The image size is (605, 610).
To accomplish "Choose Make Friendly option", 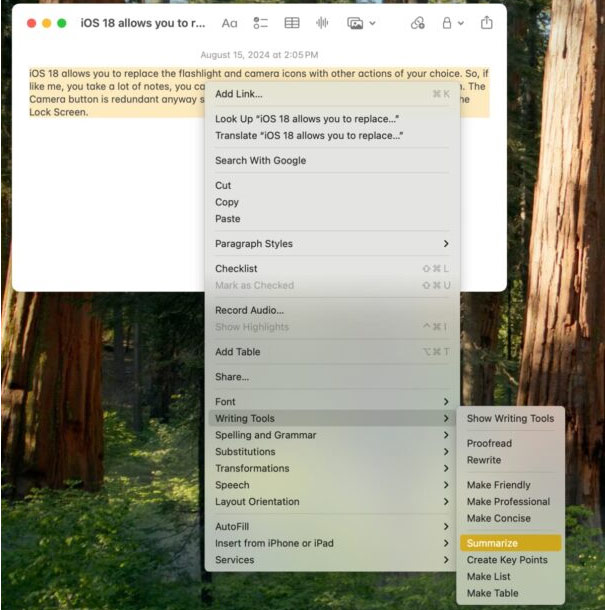I will pos(510,485).
